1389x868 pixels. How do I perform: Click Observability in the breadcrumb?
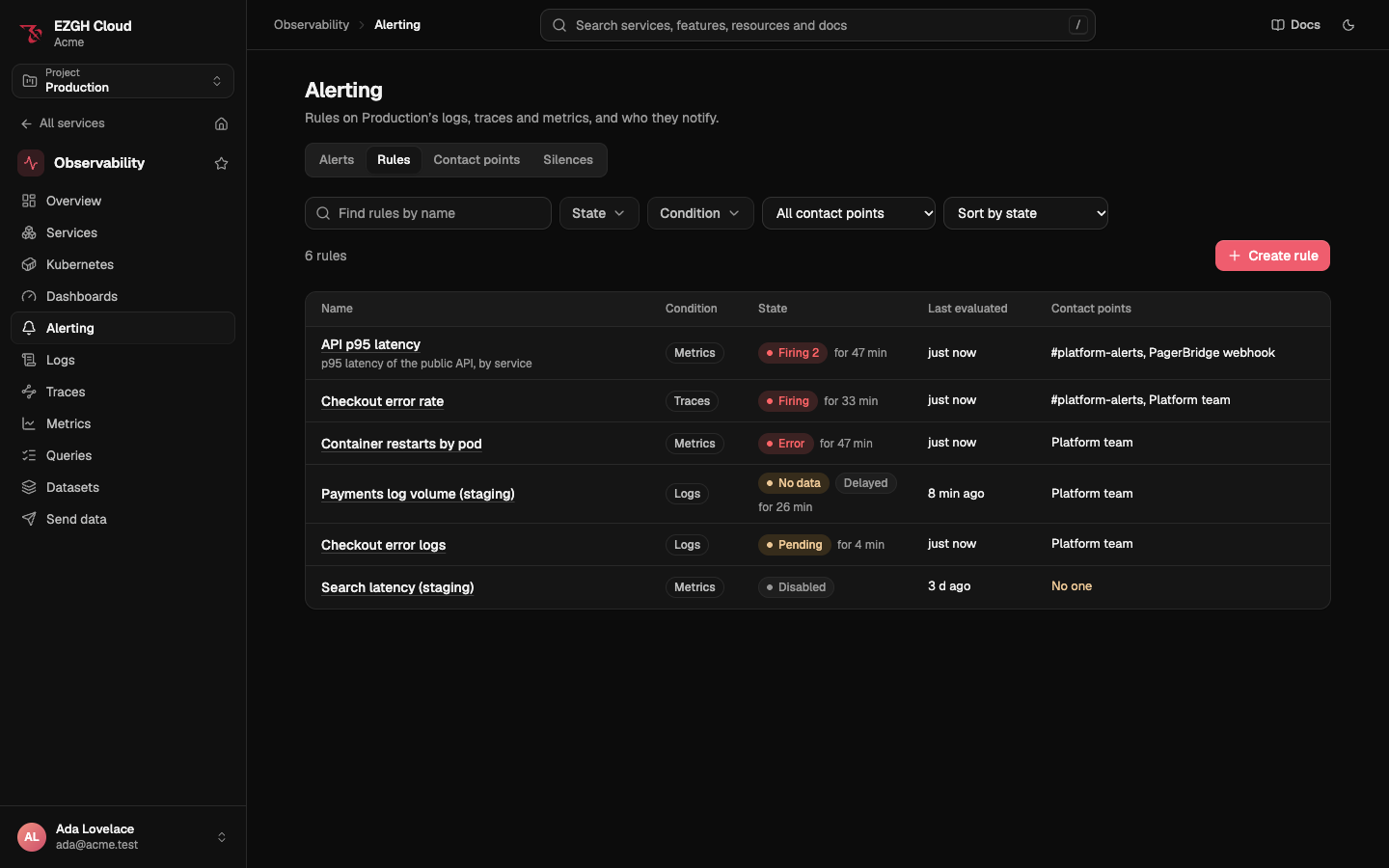click(312, 25)
